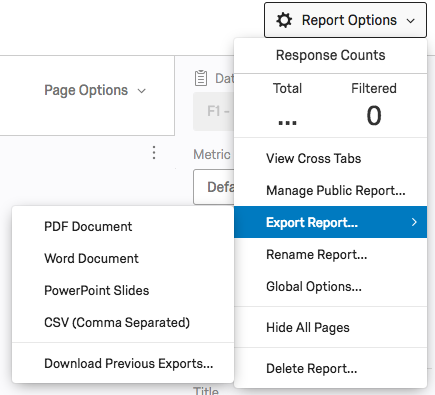Click the clipboard data source icon
The image size is (435, 395).
[x=201, y=78]
